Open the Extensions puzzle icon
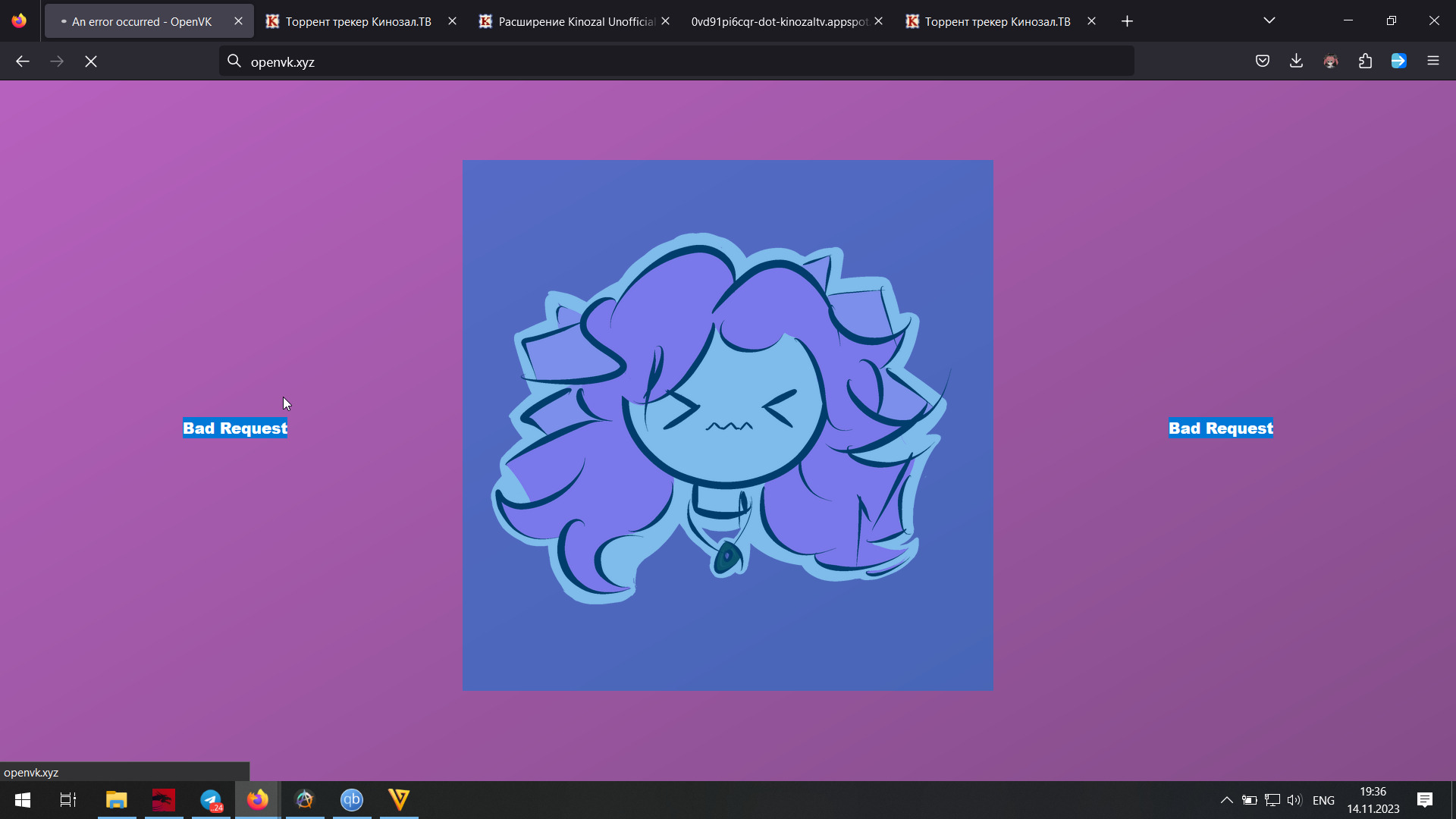The height and width of the screenshot is (819, 1456). (1365, 61)
